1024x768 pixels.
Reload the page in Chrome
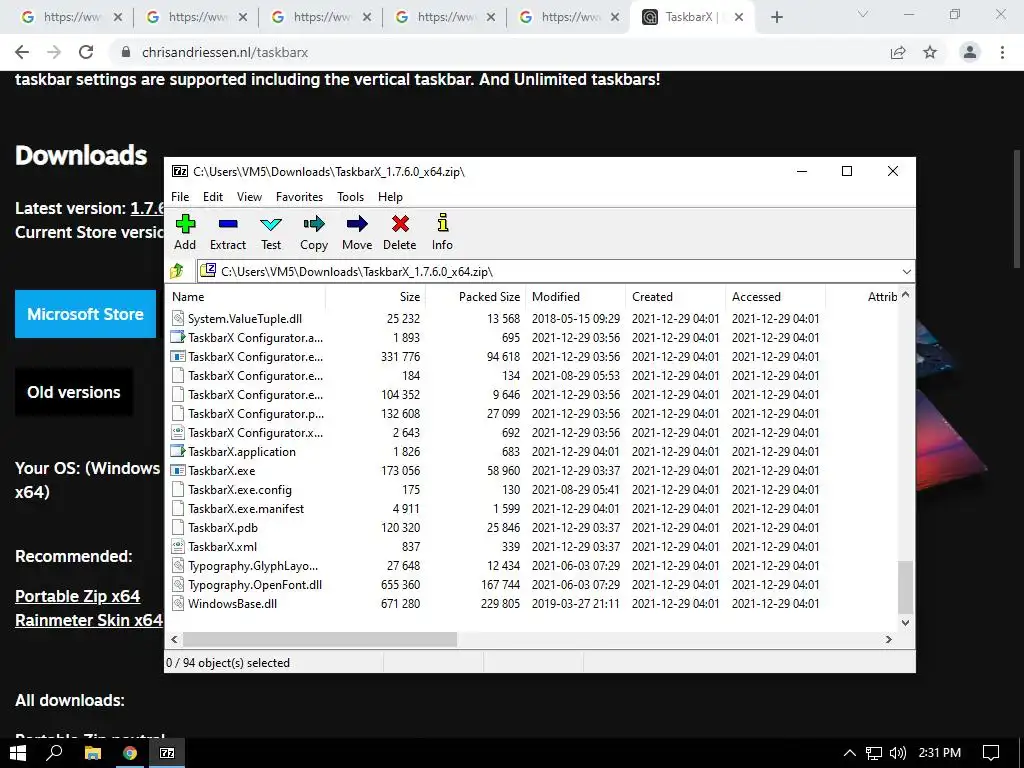tap(86, 52)
